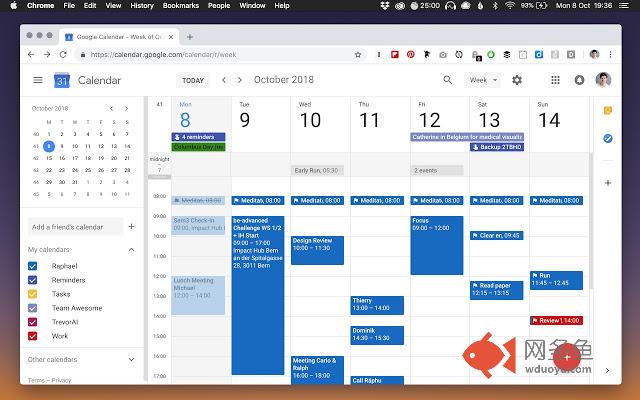Open the Focus 09:00 – 12:00 event
This screenshot has height=400, width=640.
coord(437,245)
